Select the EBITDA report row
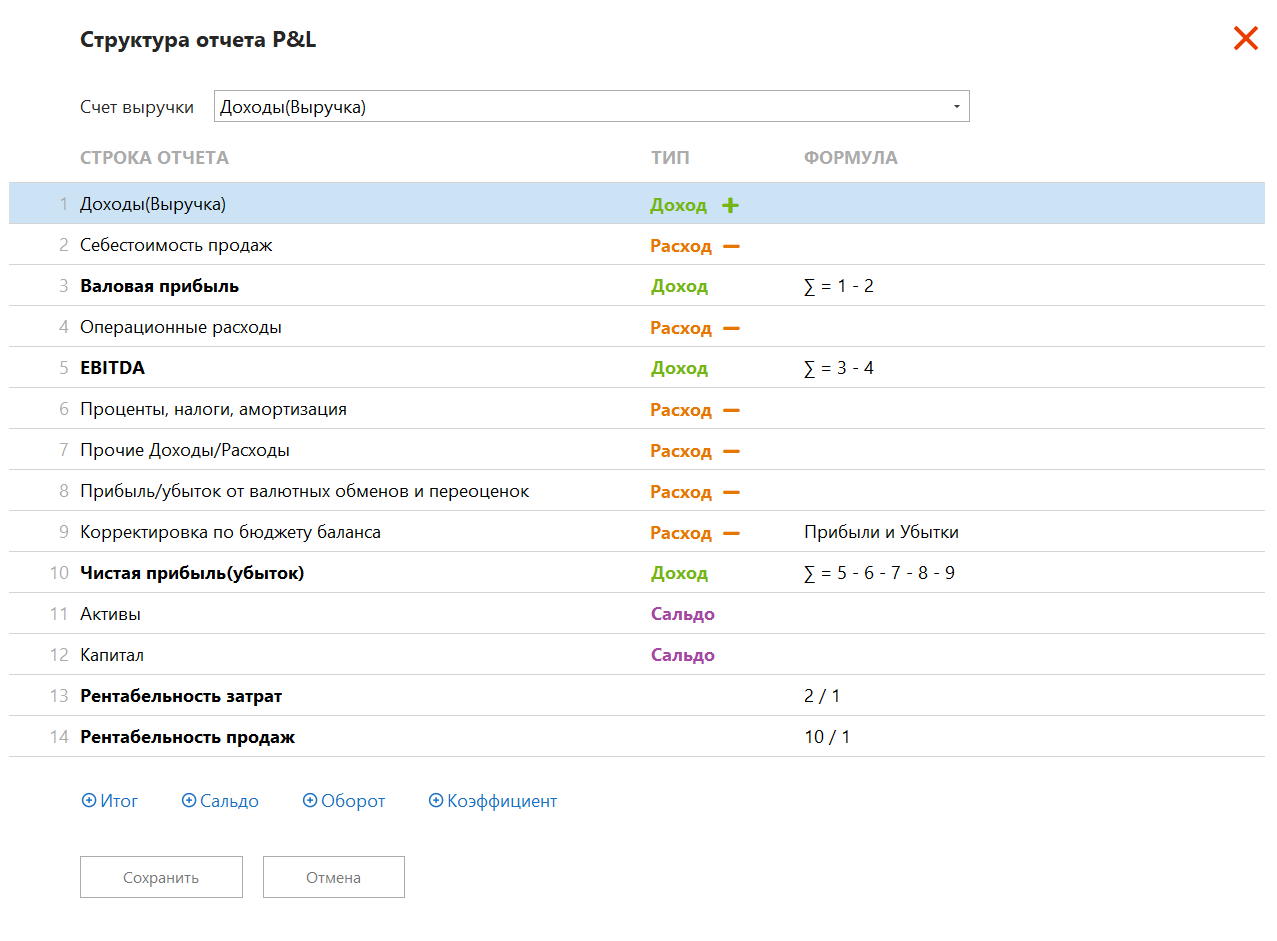The width and height of the screenshot is (1277, 941). 113,369
